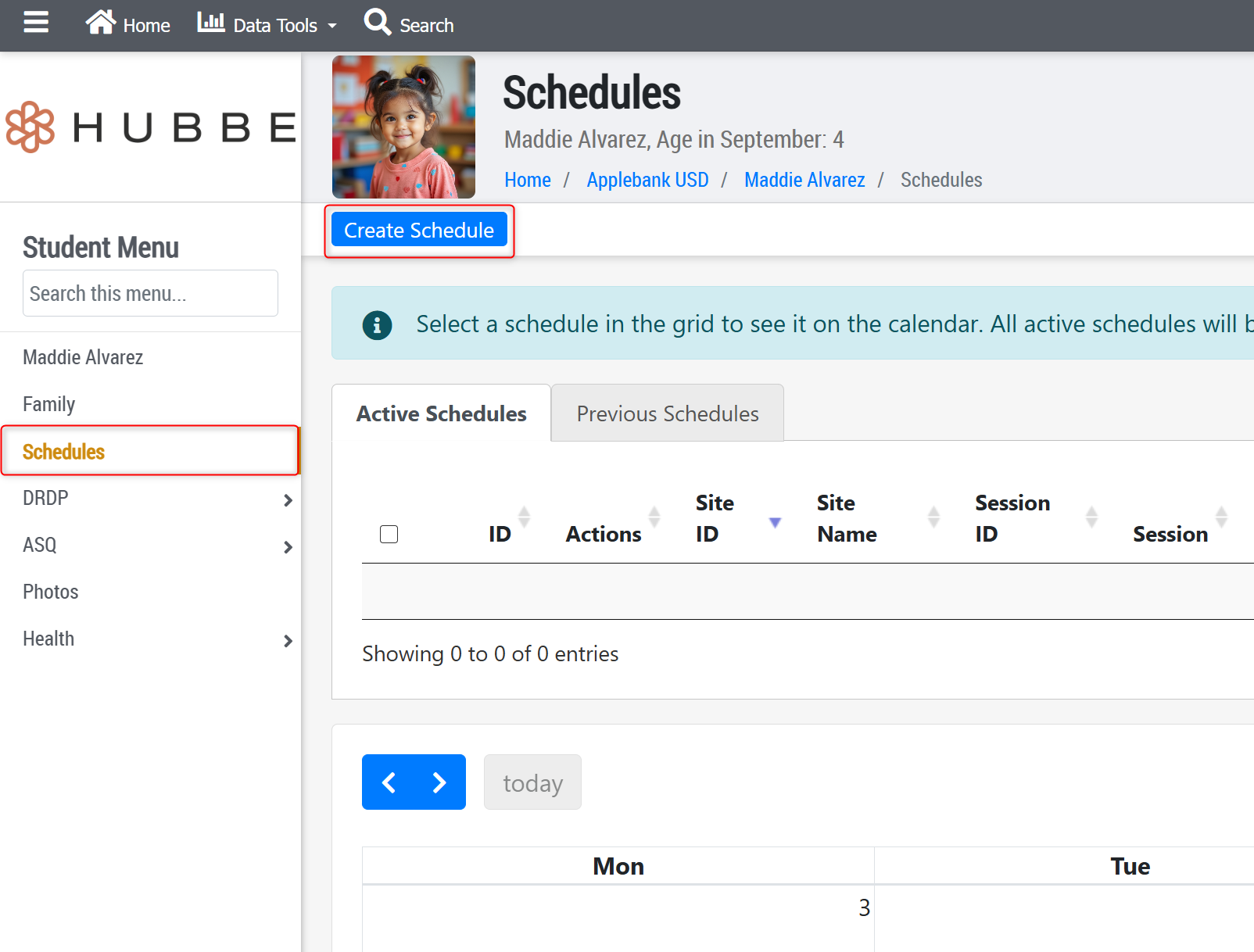The width and height of the screenshot is (1254, 952).
Task: Click the Tue calendar column header
Action: [x=1130, y=866]
